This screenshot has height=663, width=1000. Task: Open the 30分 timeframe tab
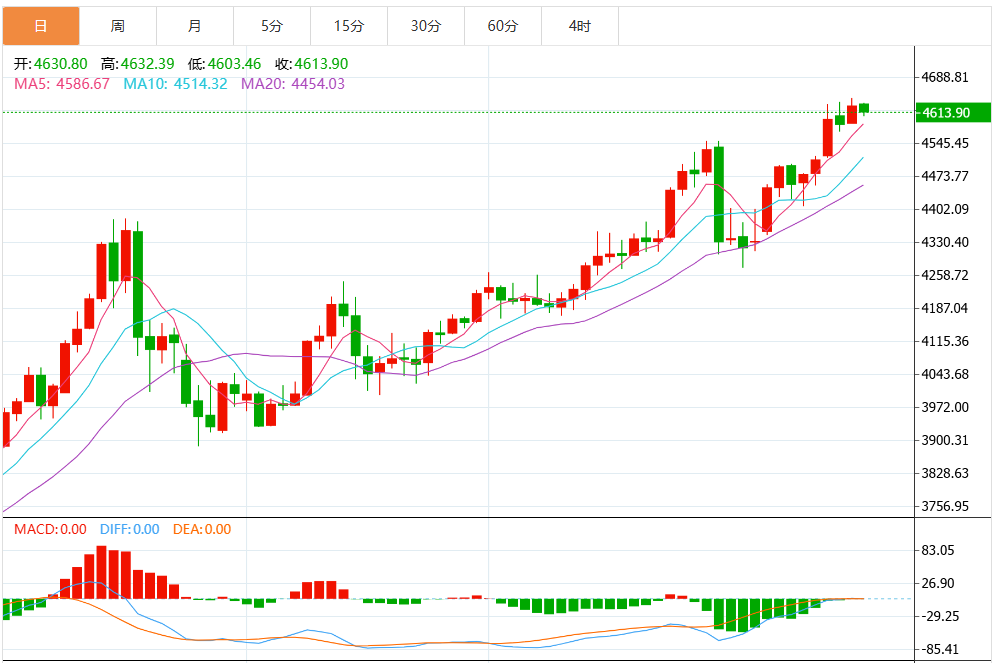pos(426,26)
